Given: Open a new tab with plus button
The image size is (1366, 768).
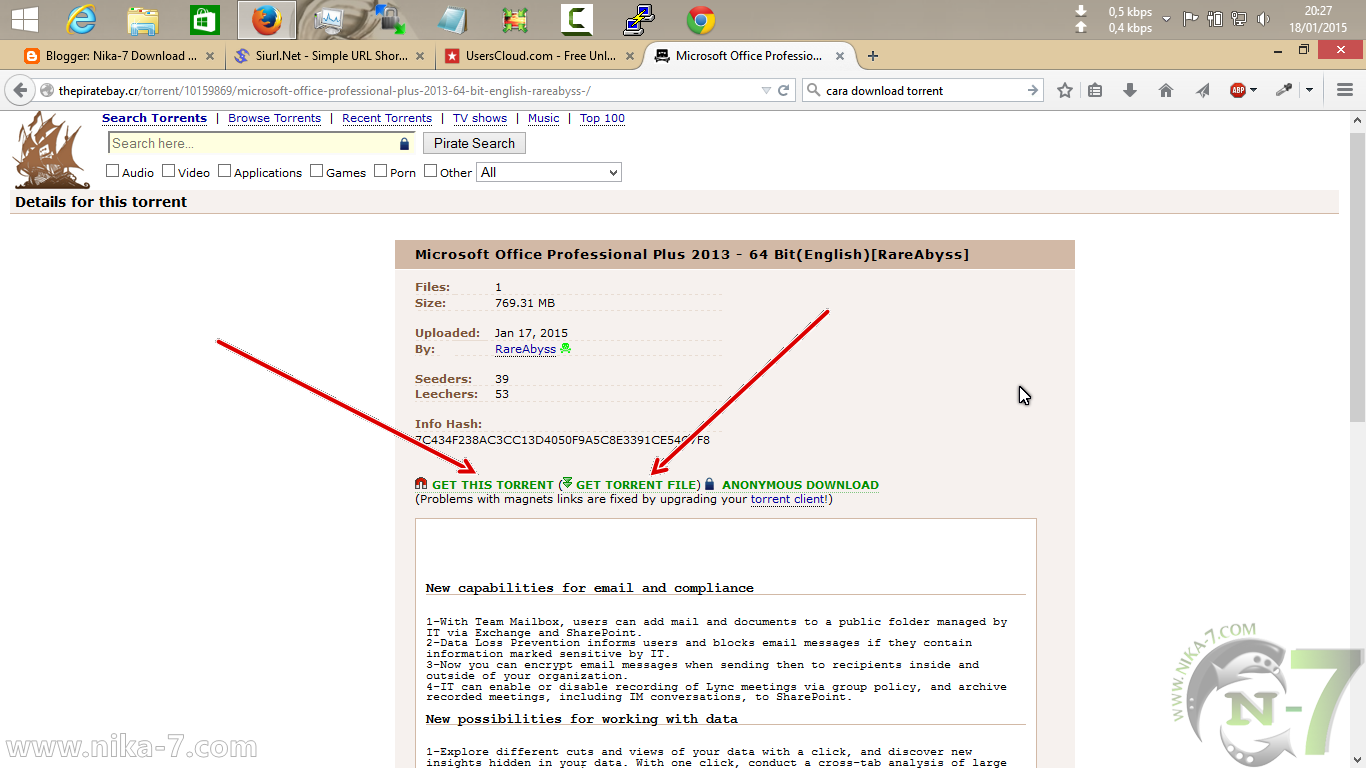Looking at the screenshot, I should pos(873,56).
